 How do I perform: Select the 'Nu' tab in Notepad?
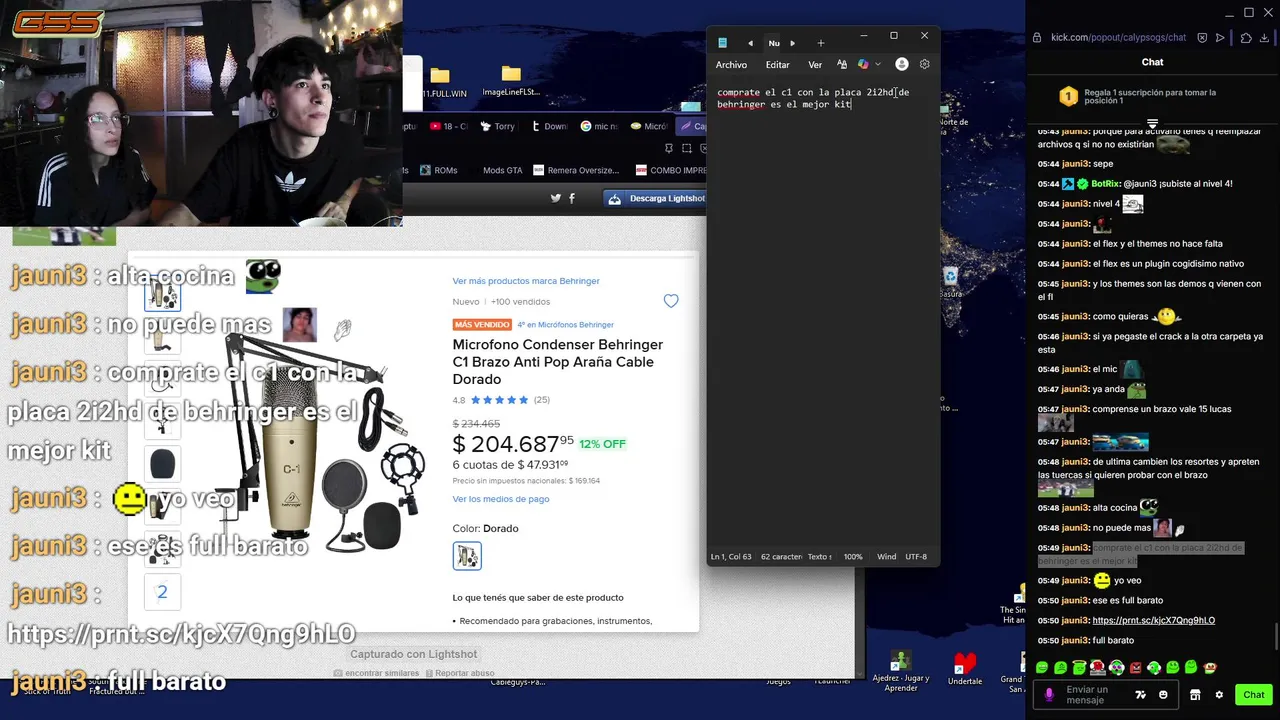click(773, 43)
